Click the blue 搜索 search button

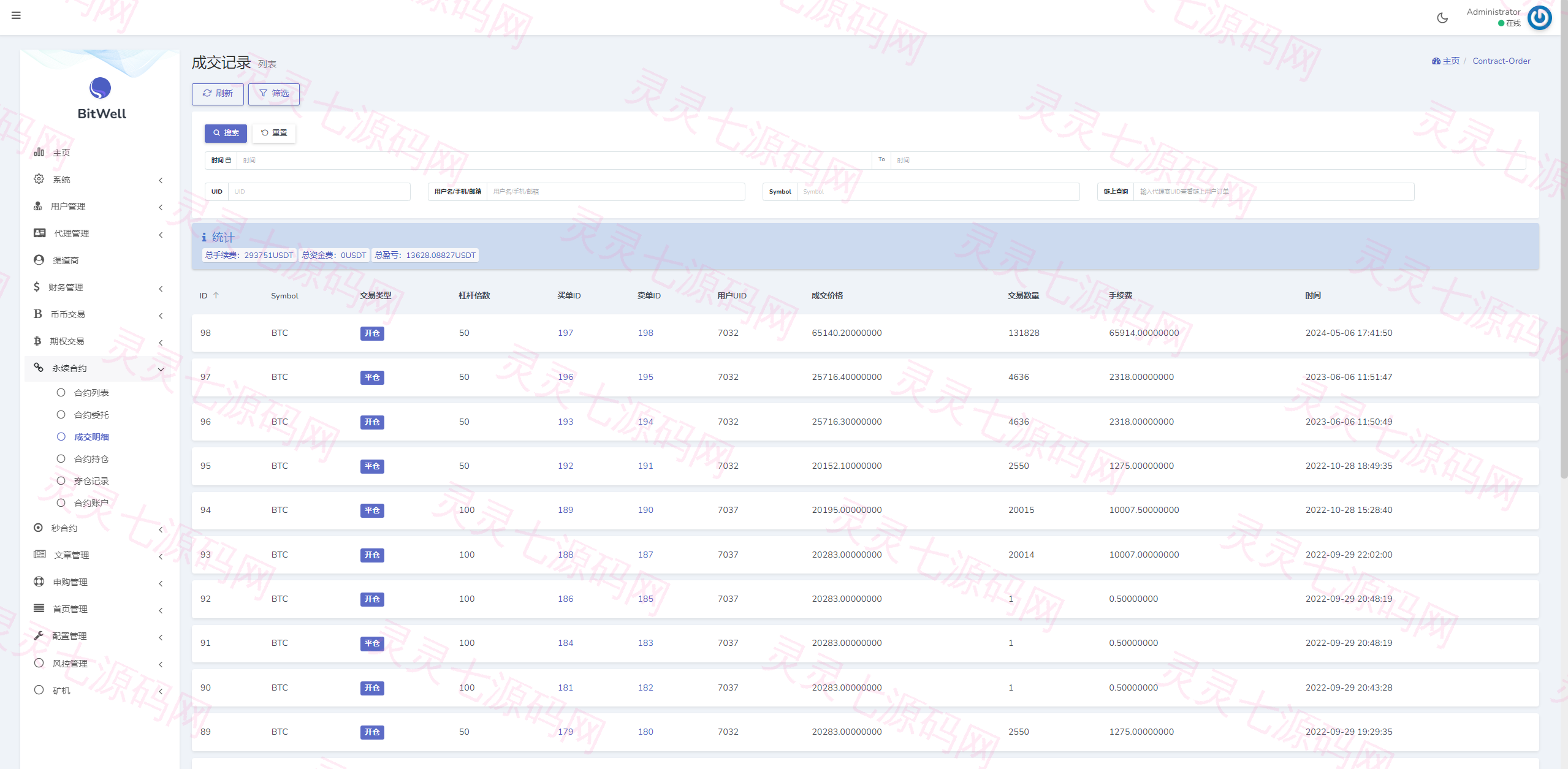(226, 133)
